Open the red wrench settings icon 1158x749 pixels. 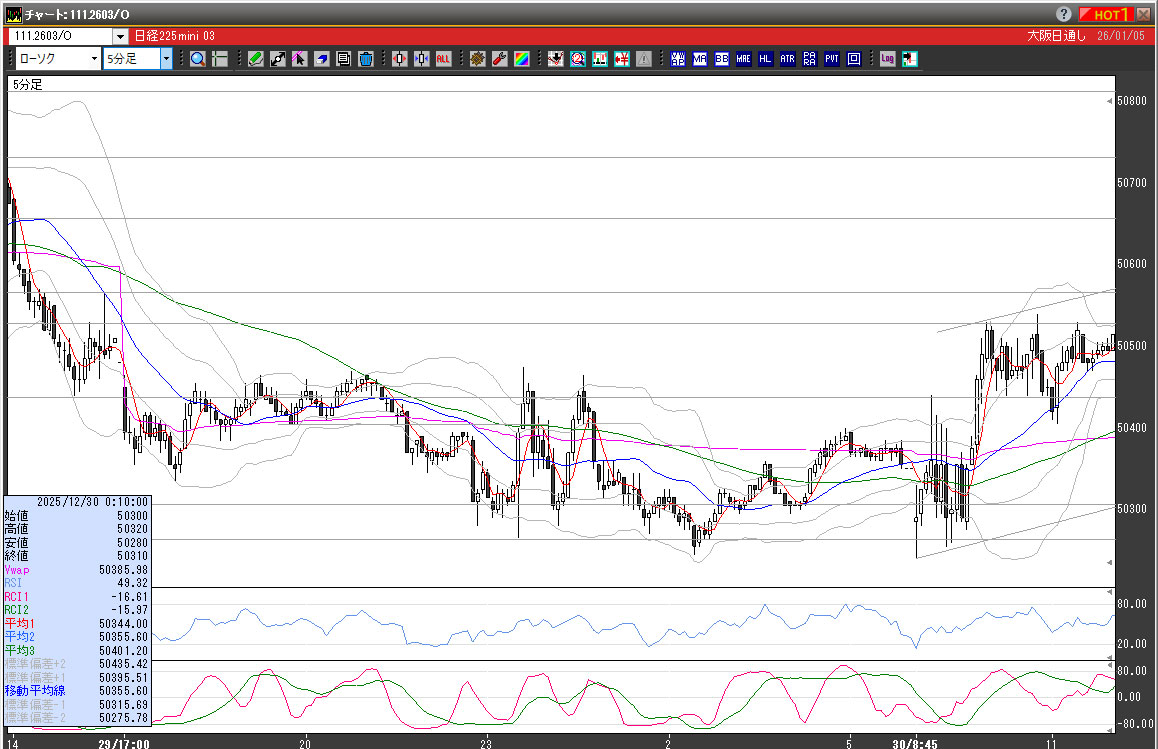[499, 59]
